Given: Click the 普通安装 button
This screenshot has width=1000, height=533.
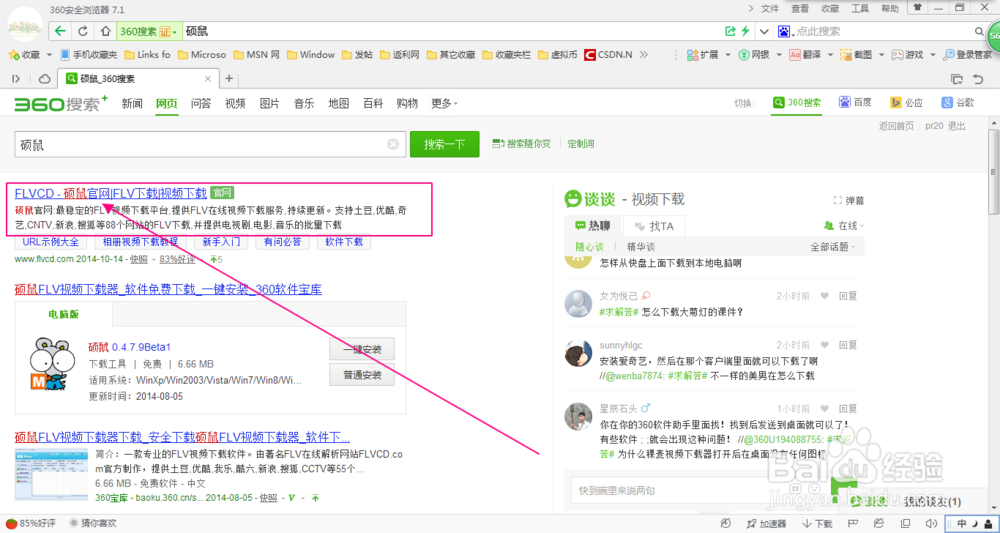Looking at the screenshot, I should click(362, 376).
